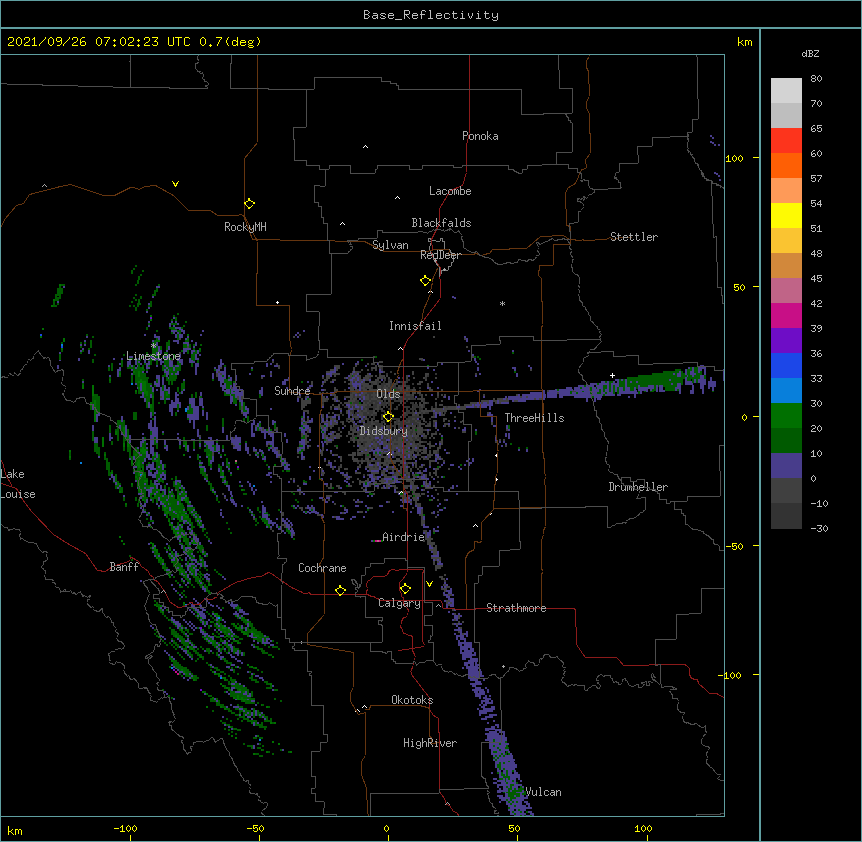Click the Didsbury label
Viewport: 862px width, 842px height.
pos(383,431)
